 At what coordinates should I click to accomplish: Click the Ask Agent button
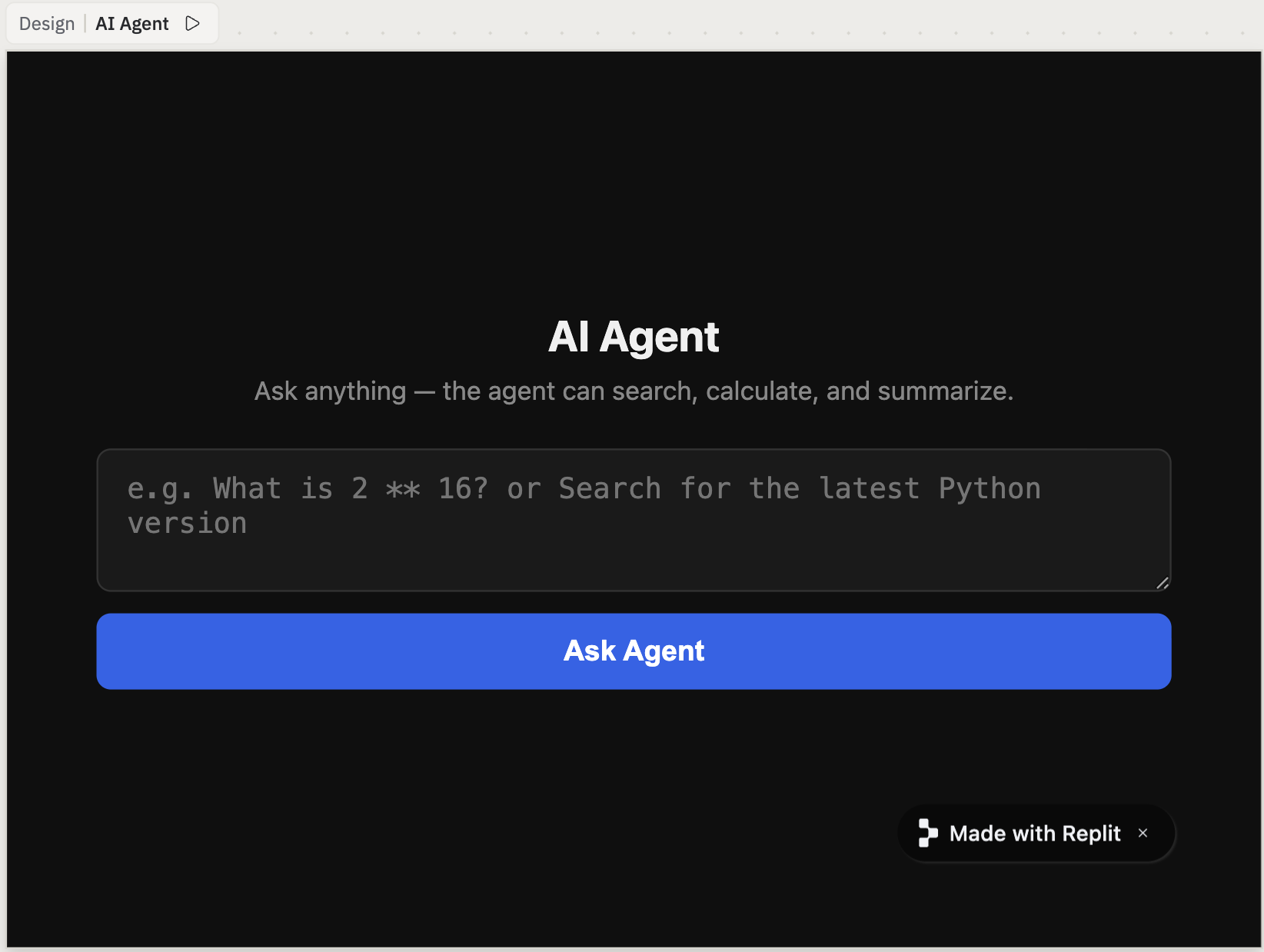(633, 651)
